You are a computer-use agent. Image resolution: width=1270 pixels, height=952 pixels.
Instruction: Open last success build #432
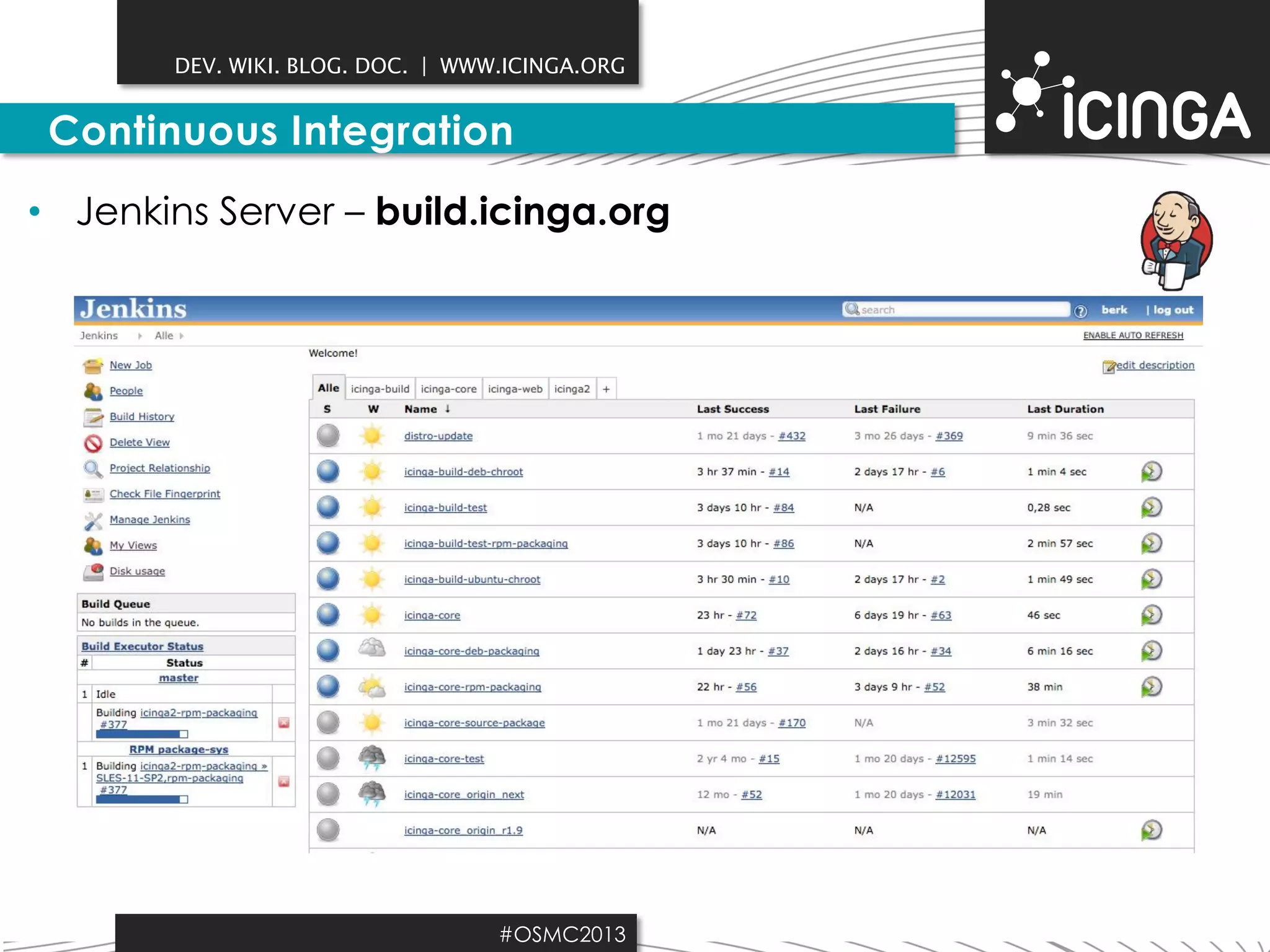click(792, 436)
